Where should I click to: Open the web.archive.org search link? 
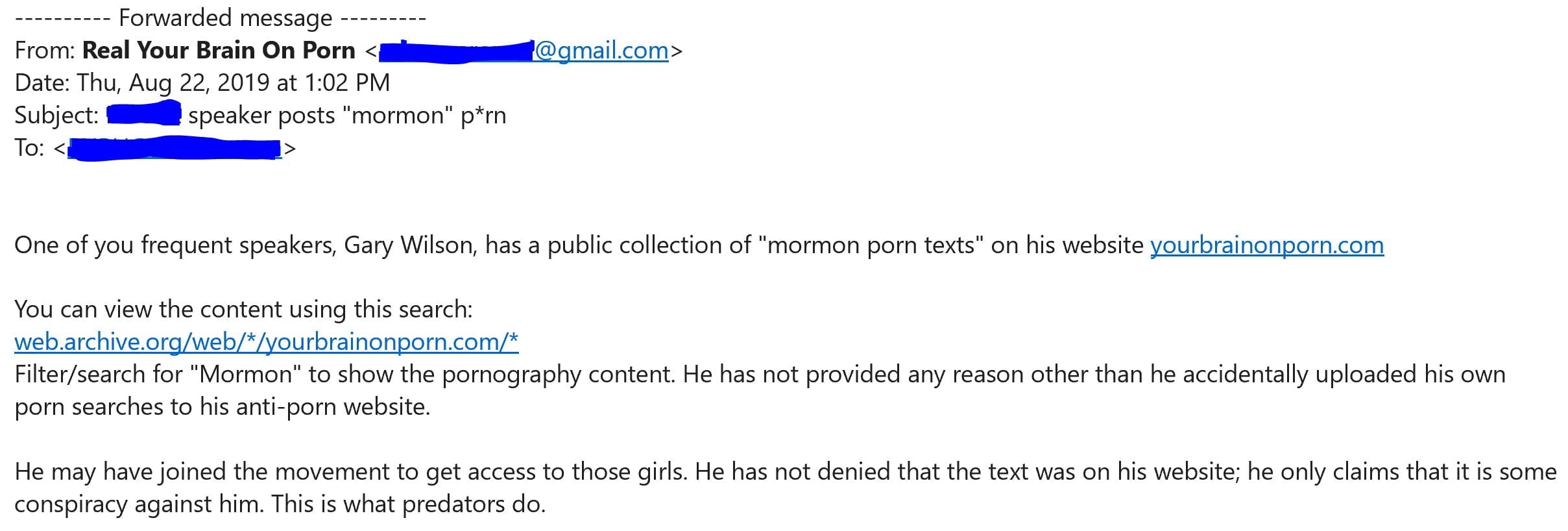pyautogui.click(x=266, y=342)
